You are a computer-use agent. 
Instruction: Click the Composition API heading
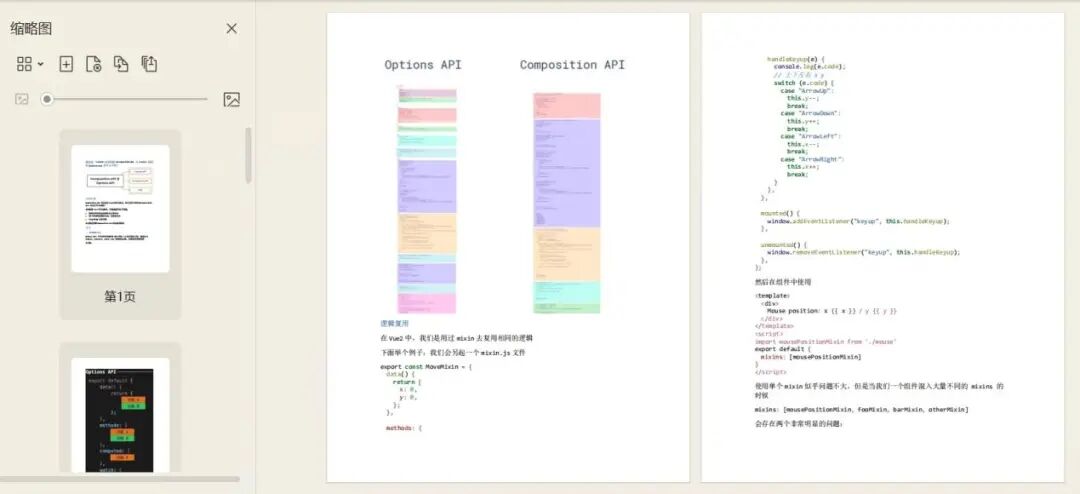572,65
